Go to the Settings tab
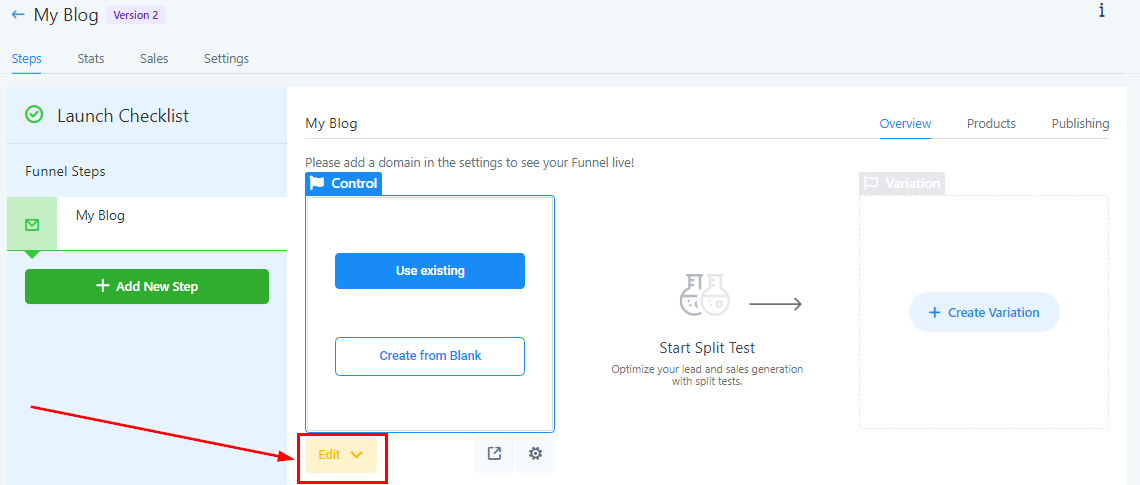This screenshot has height=485, width=1140. click(x=226, y=59)
